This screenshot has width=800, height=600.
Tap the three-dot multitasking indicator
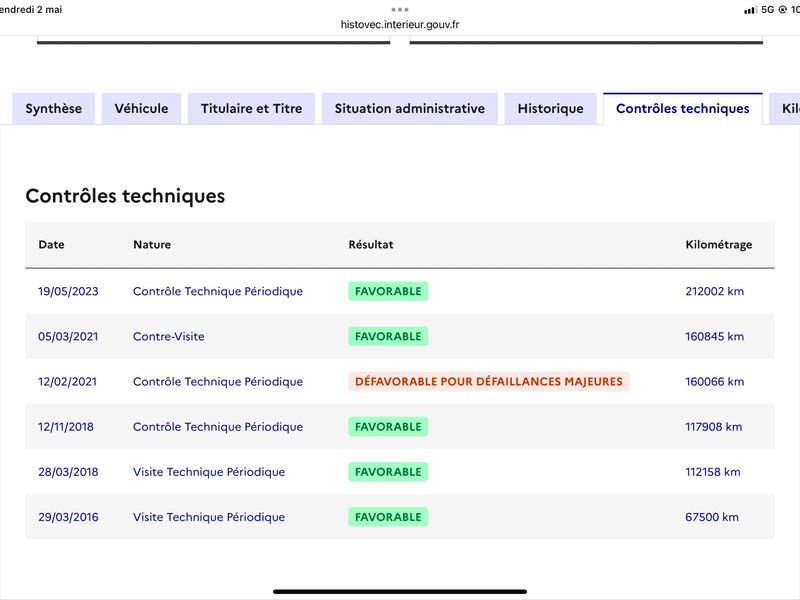point(400,10)
